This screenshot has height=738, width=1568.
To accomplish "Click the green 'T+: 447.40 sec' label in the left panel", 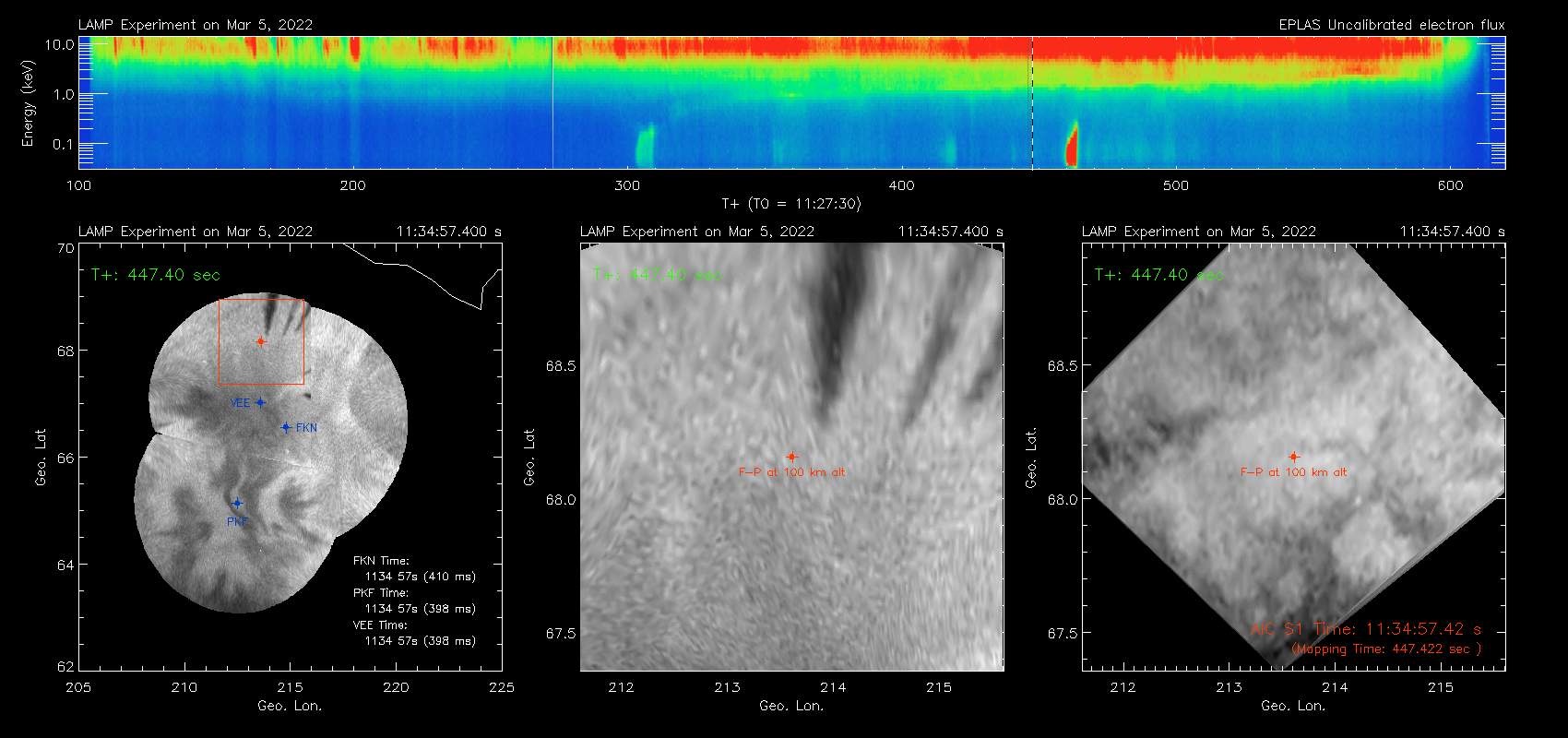I will pos(156,275).
